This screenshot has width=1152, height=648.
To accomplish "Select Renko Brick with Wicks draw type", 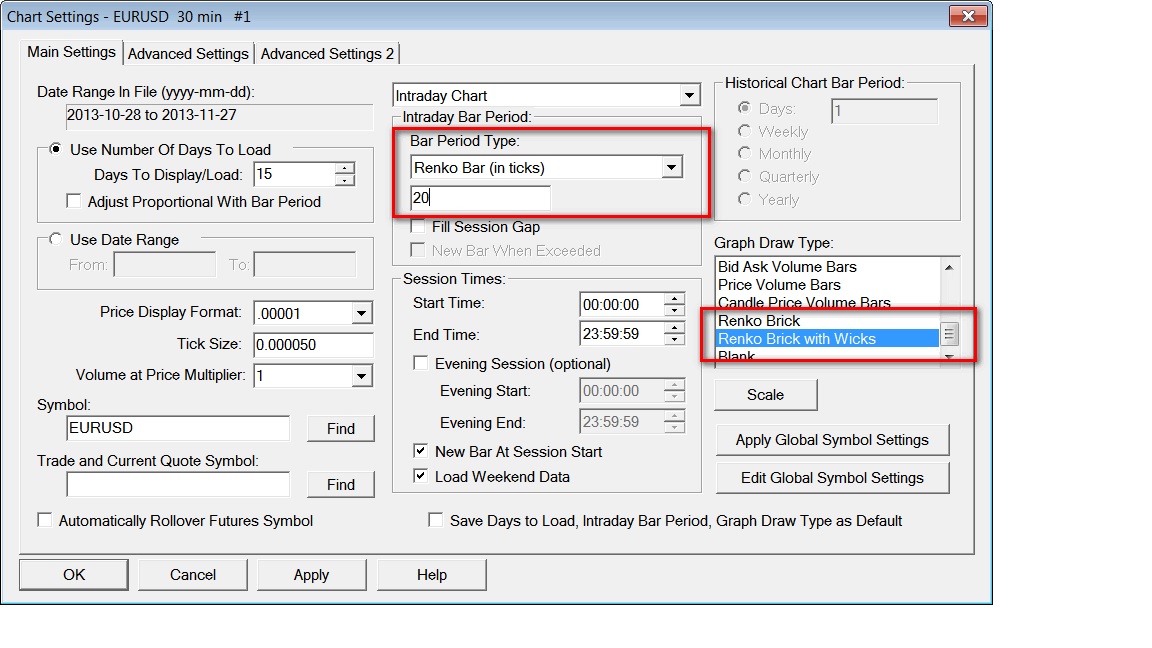I will tap(828, 339).
